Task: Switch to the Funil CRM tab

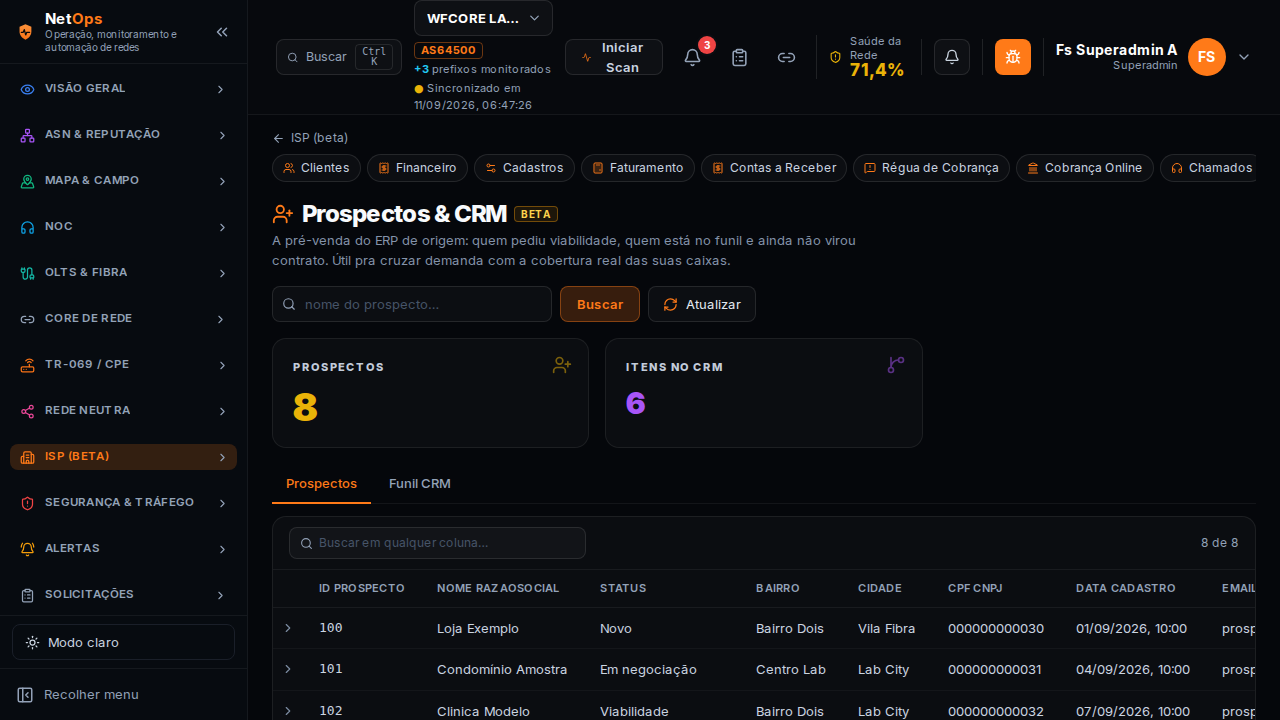Action: click(420, 484)
